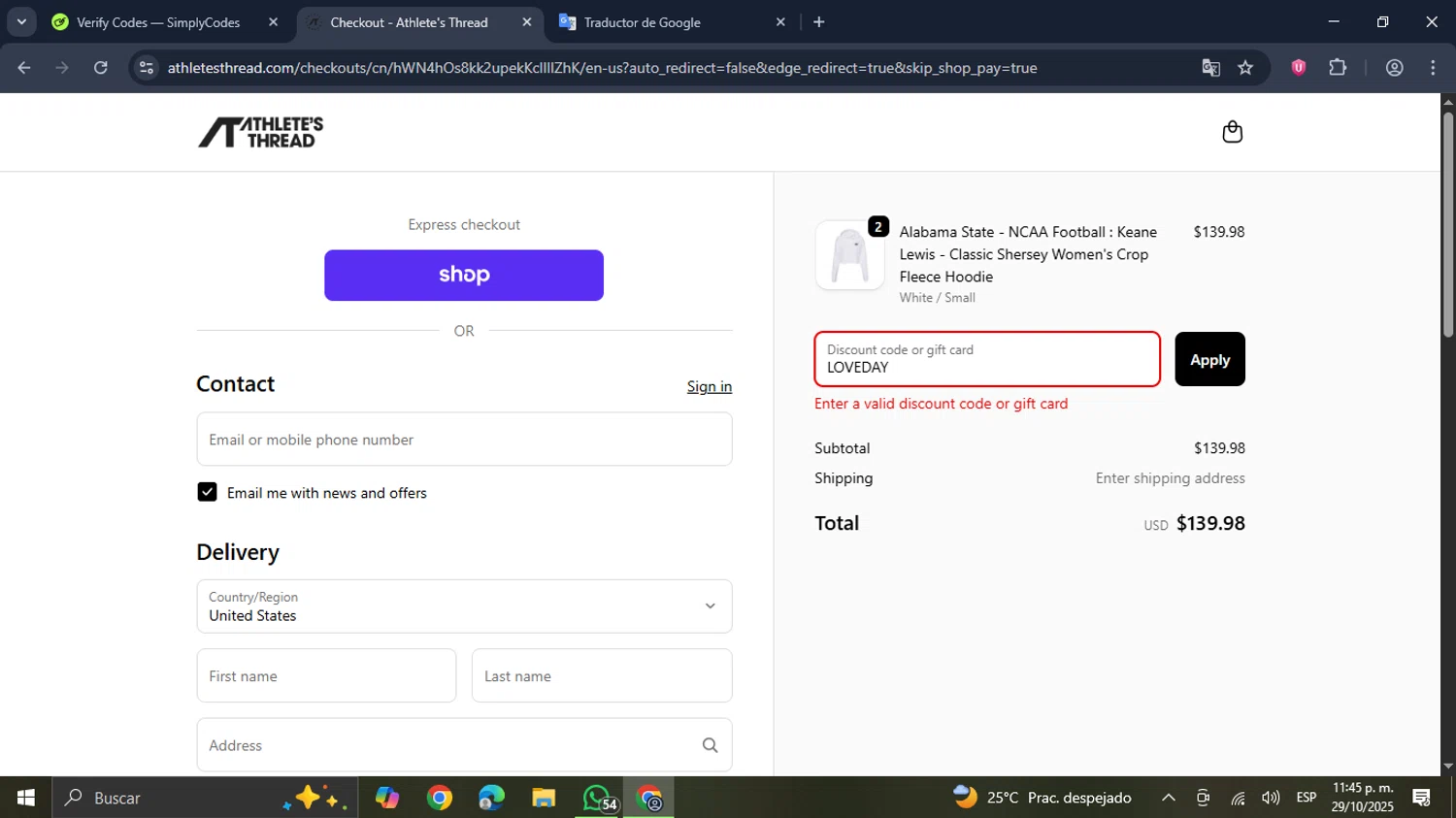Open the notification center icon

point(1422,798)
